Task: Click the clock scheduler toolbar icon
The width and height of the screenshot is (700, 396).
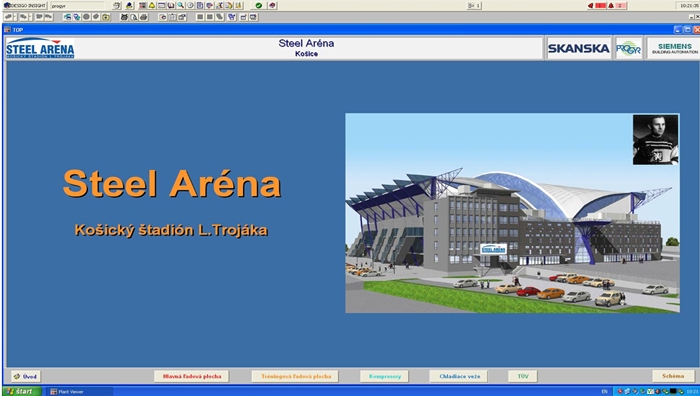Action: [190, 5]
